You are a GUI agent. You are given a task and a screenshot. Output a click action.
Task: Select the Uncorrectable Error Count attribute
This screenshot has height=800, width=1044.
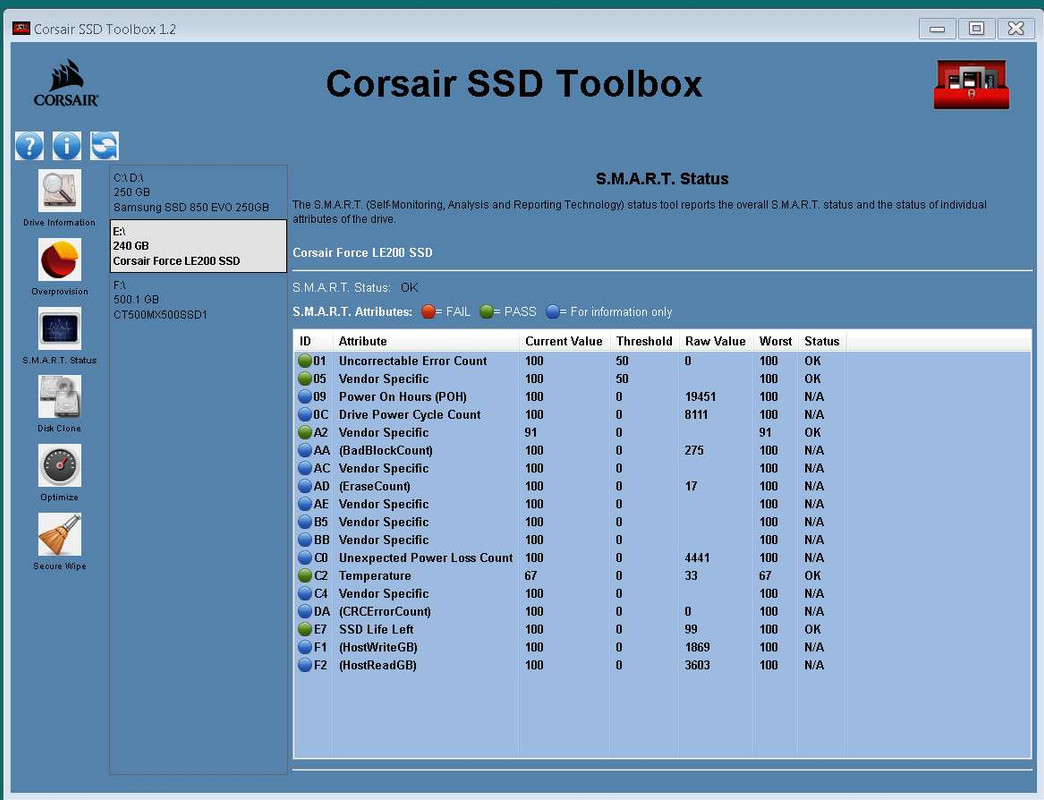(x=413, y=361)
